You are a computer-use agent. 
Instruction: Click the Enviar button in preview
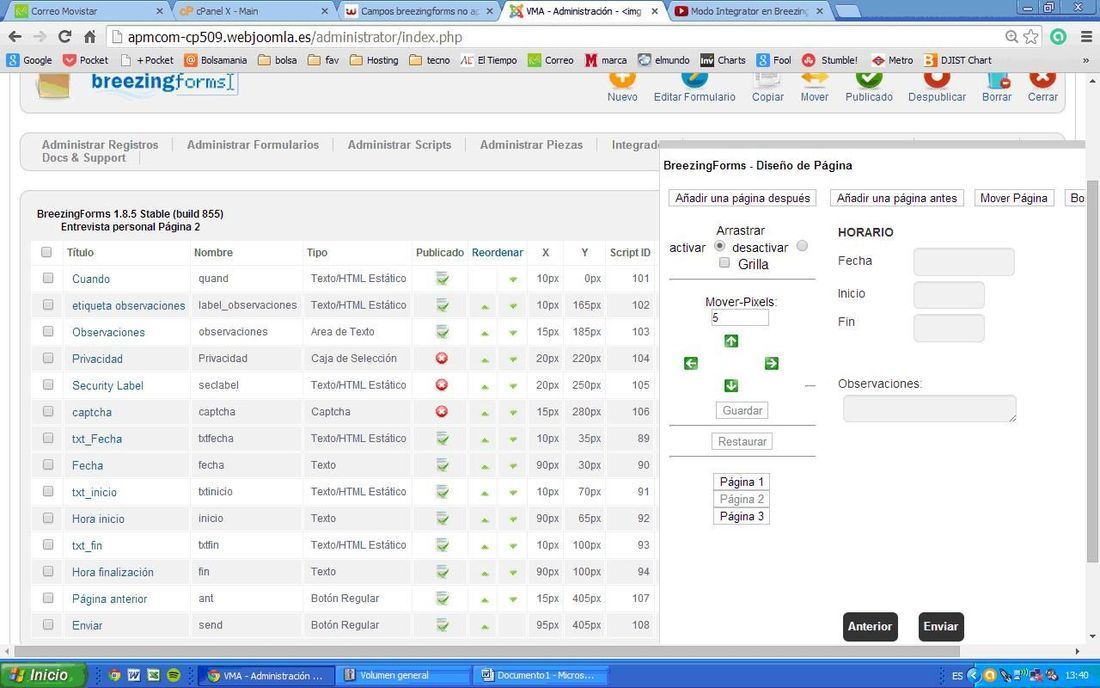pyautogui.click(x=941, y=626)
